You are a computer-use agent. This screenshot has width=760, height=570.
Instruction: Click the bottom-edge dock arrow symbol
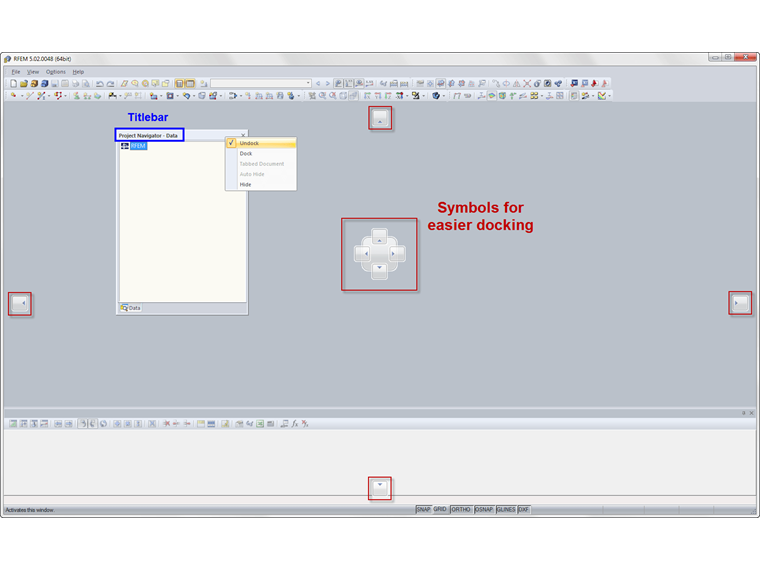coord(380,489)
